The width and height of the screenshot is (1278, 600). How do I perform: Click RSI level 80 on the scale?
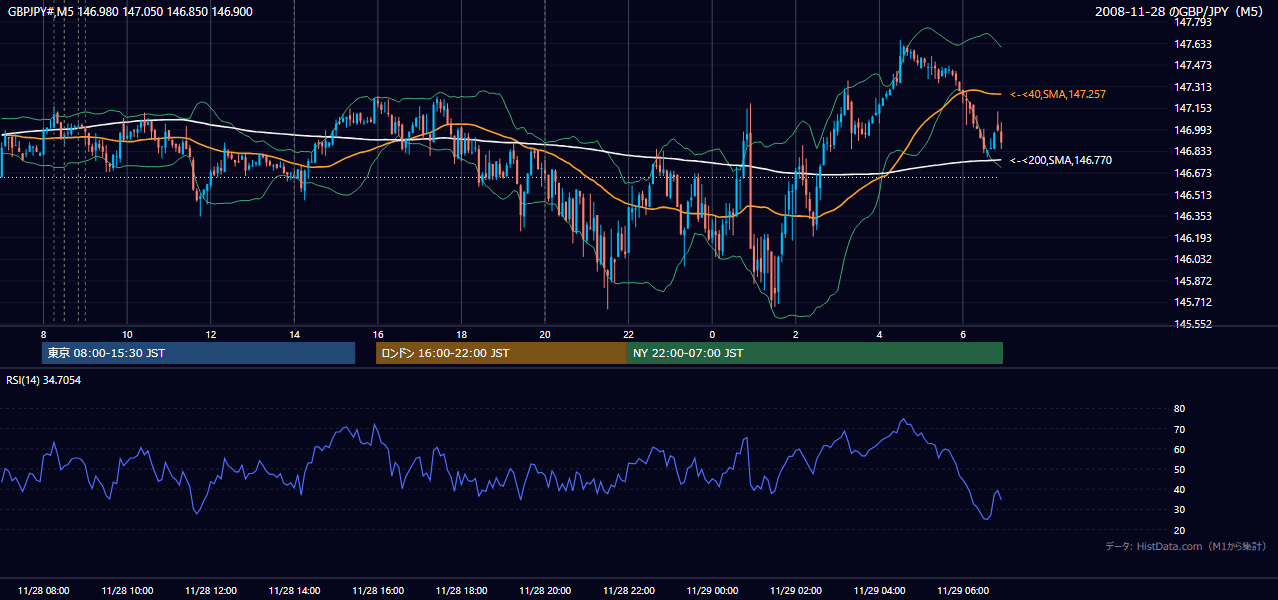(x=1179, y=409)
